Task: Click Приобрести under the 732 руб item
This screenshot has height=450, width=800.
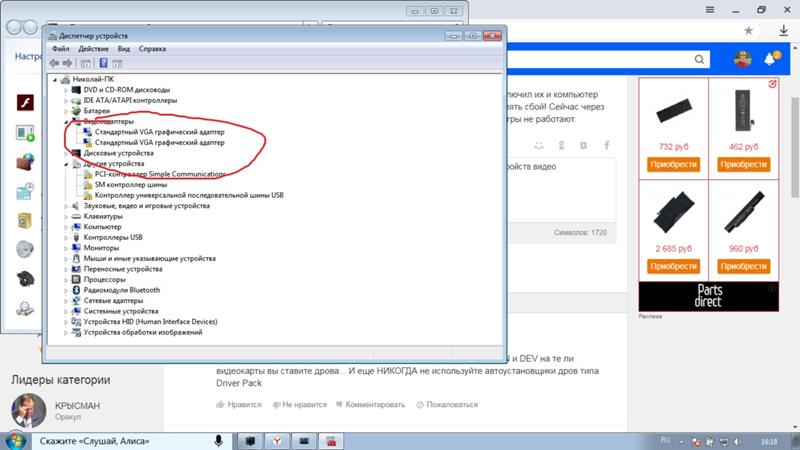Action: [x=673, y=164]
